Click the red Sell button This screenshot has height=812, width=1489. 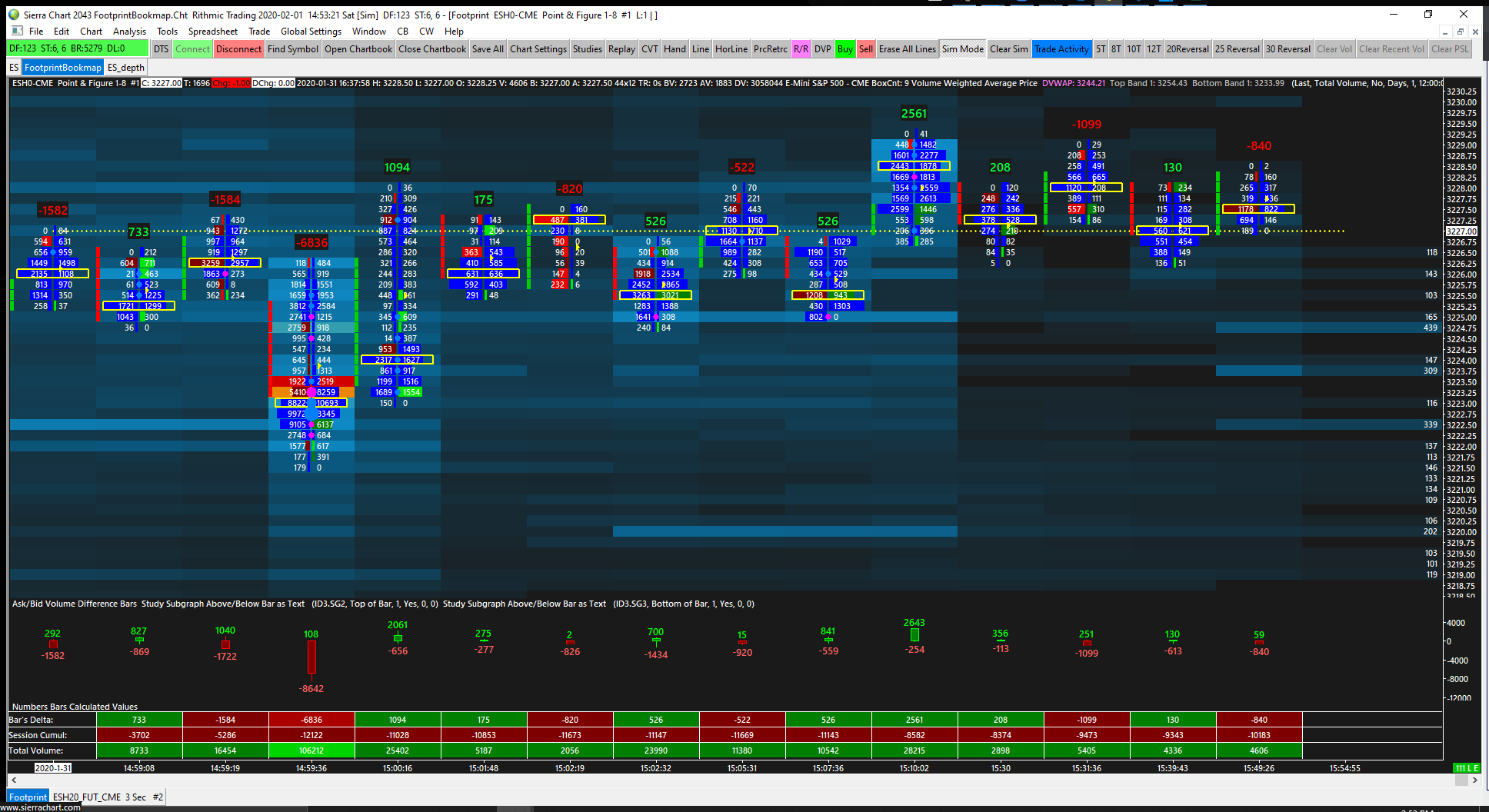[x=866, y=49]
